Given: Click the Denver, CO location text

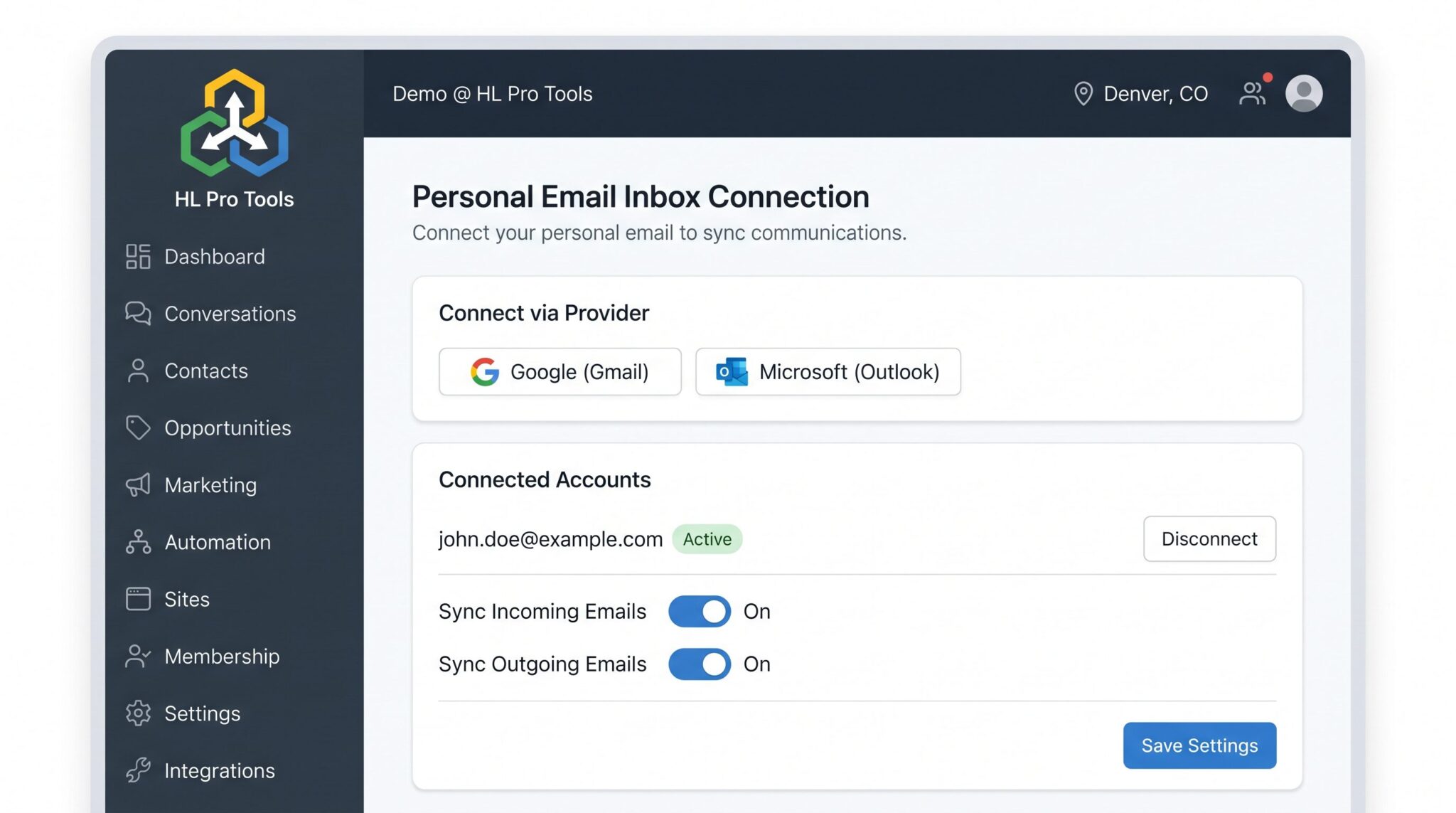Looking at the screenshot, I should [1155, 94].
